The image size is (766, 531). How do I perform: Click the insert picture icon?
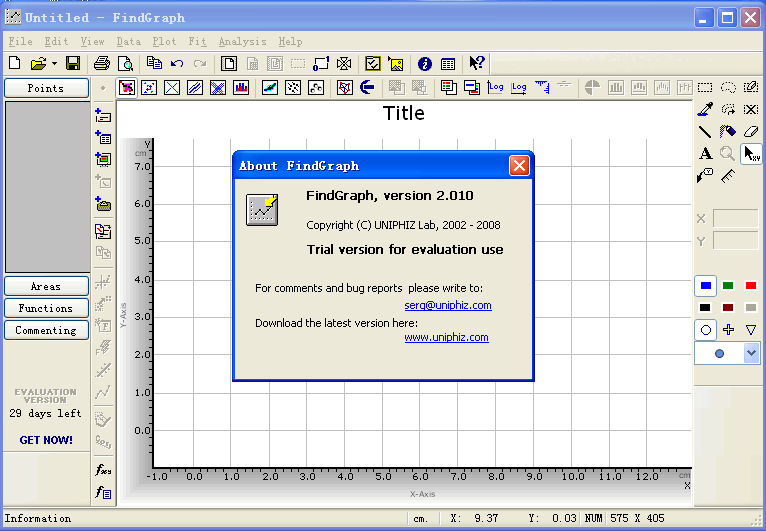(396, 64)
